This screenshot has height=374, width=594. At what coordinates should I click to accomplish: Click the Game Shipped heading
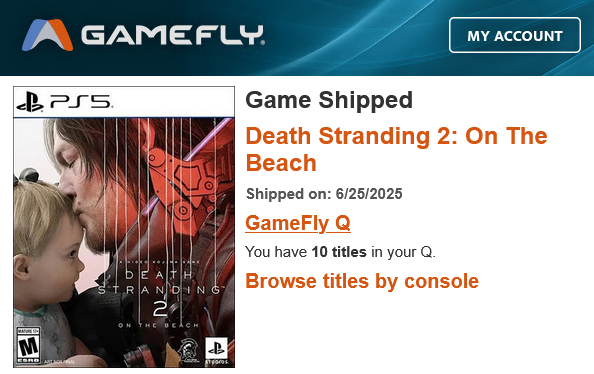click(x=329, y=100)
